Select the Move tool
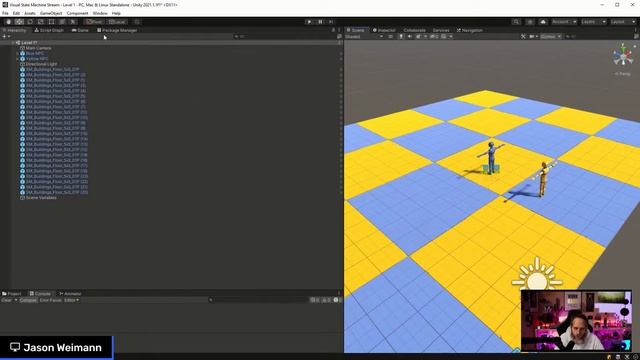Image resolution: width=640 pixels, height=360 pixels. coord(19,22)
